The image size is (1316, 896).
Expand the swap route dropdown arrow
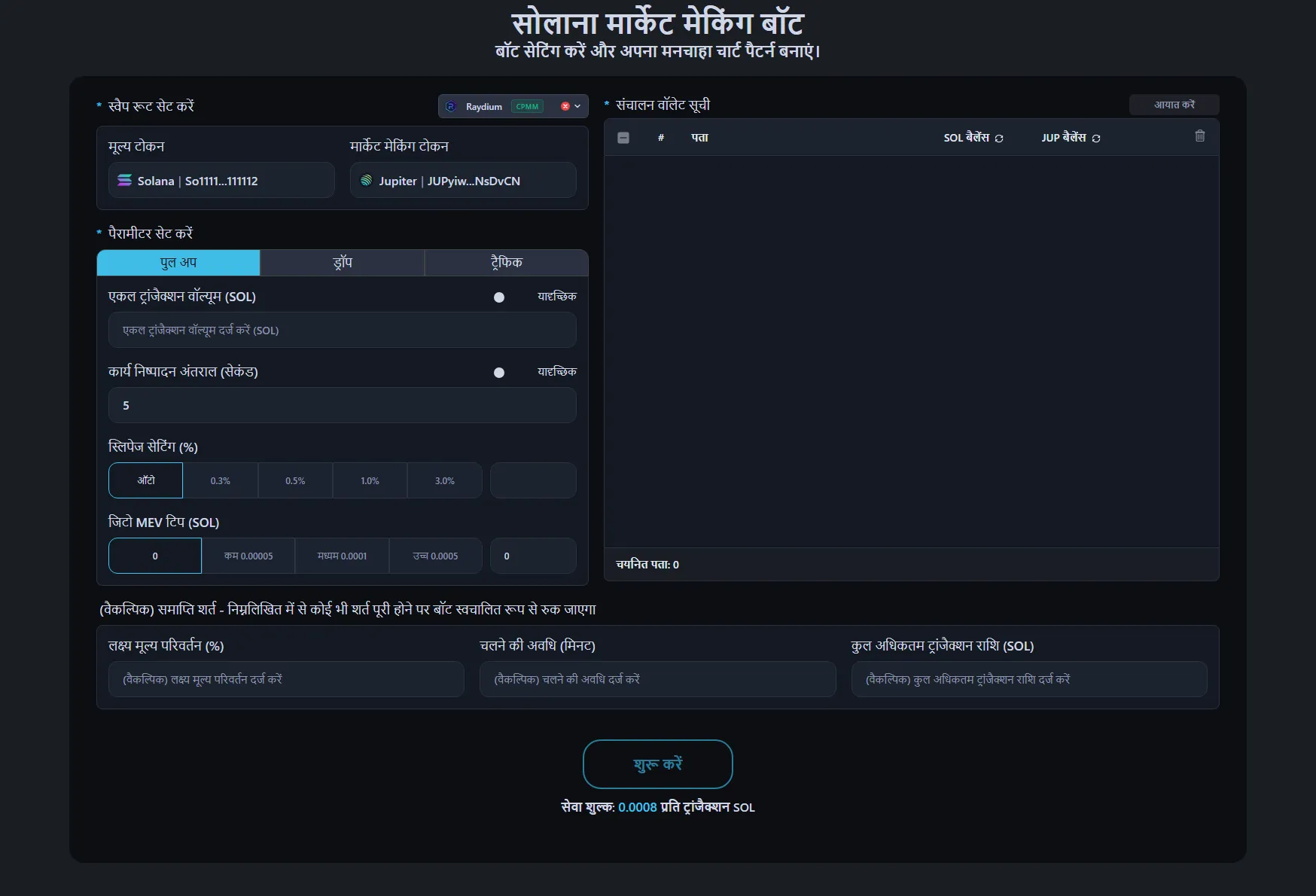(578, 106)
